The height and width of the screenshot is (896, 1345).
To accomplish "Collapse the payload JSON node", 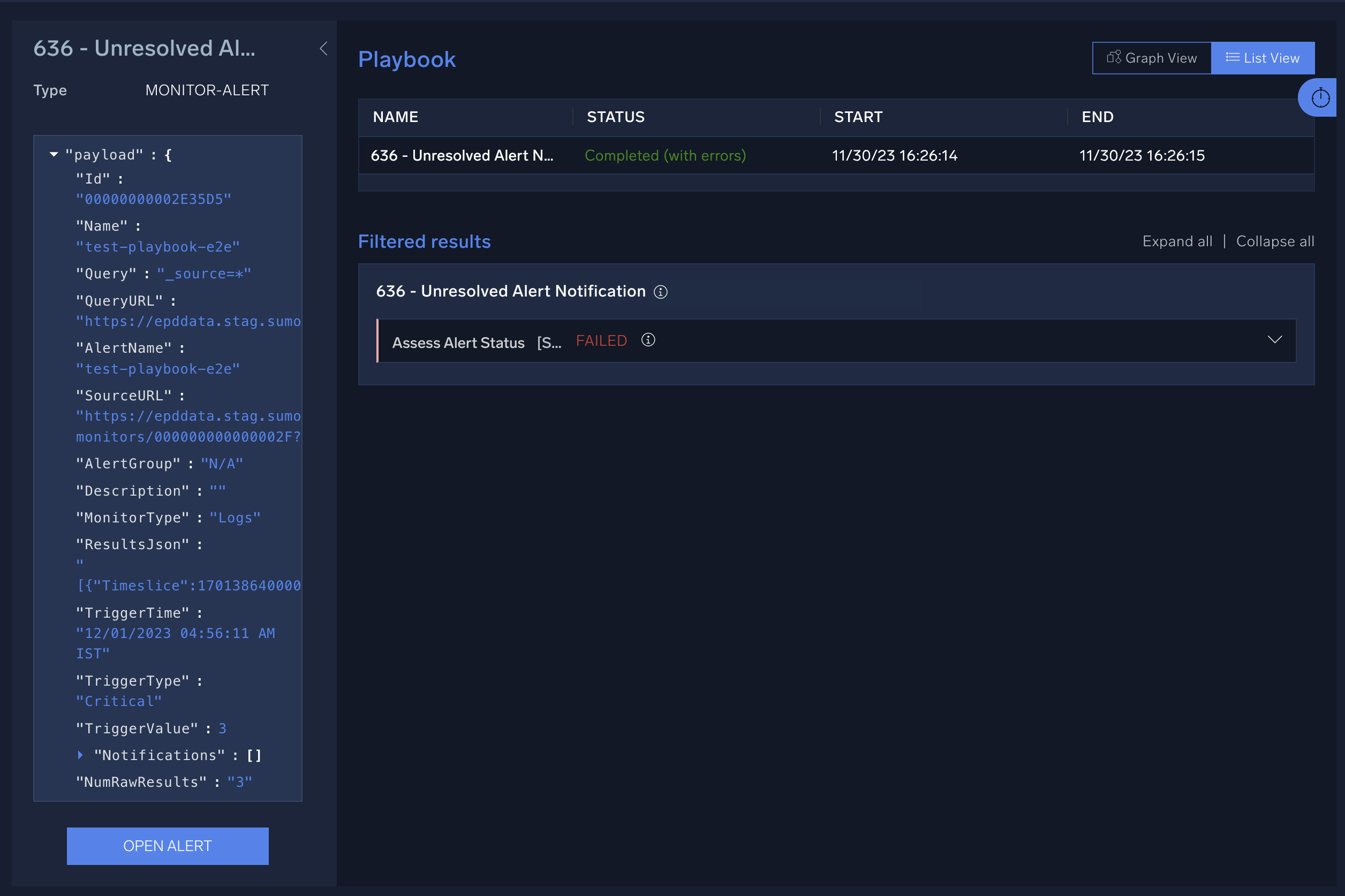I will [x=53, y=154].
